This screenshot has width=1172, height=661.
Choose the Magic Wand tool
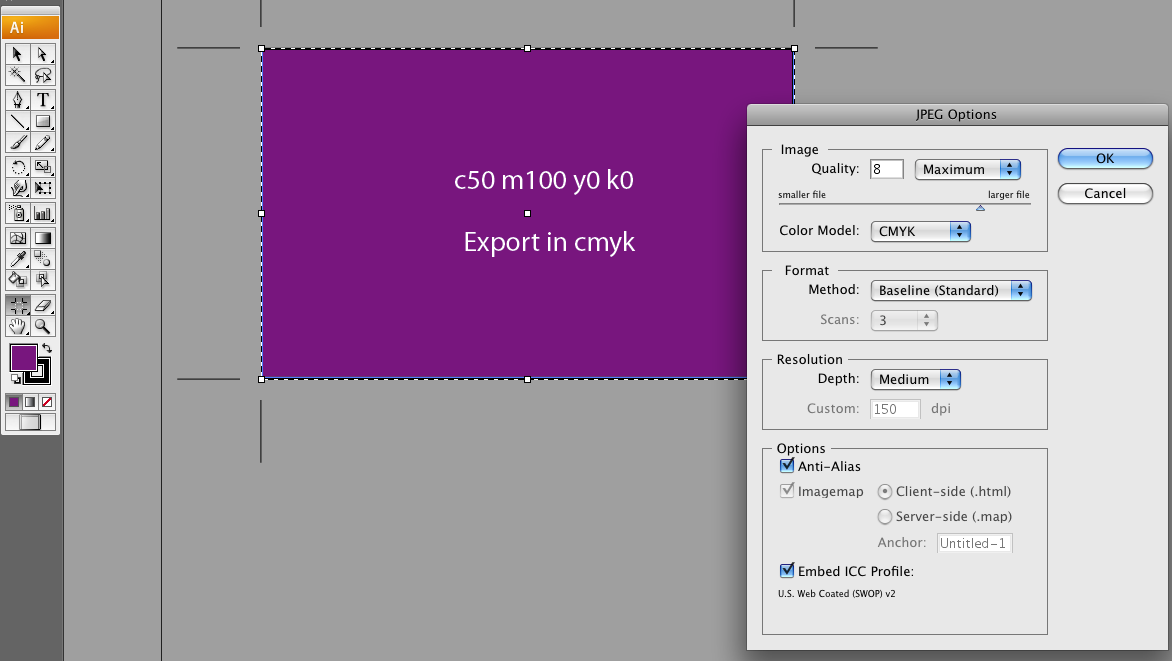click(18, 75)
